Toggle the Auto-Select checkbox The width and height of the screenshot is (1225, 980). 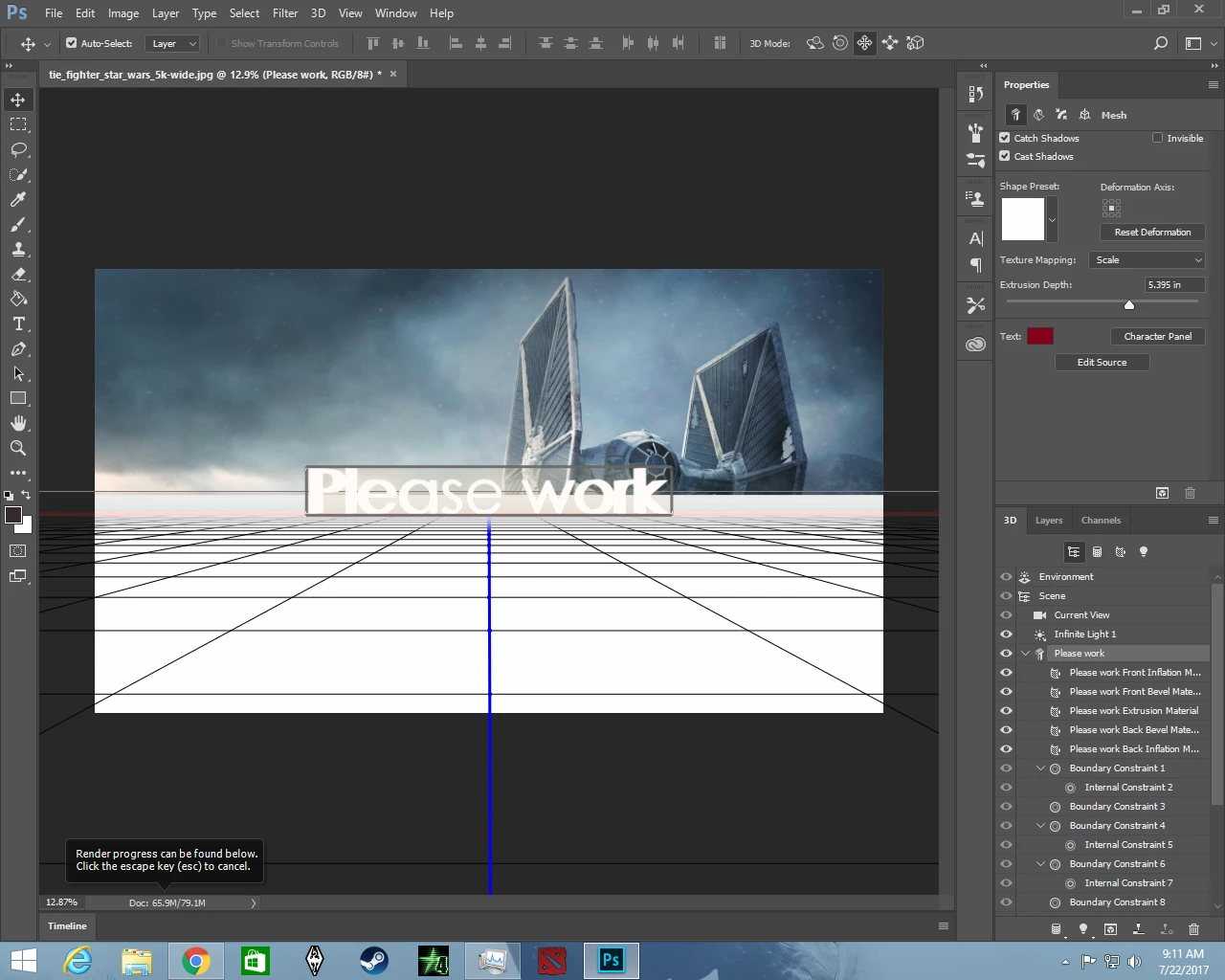point(71,43)
